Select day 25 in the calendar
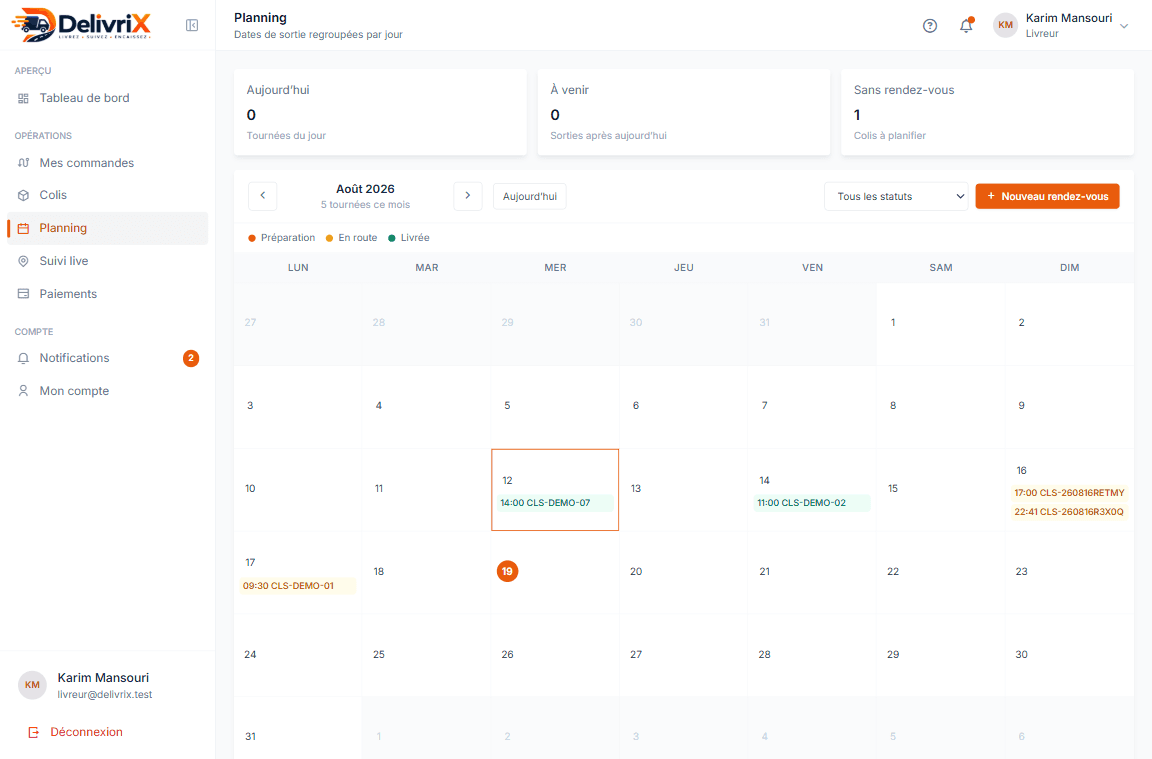This screenshot has height=759, width=1152. click(x=426, y=655)
